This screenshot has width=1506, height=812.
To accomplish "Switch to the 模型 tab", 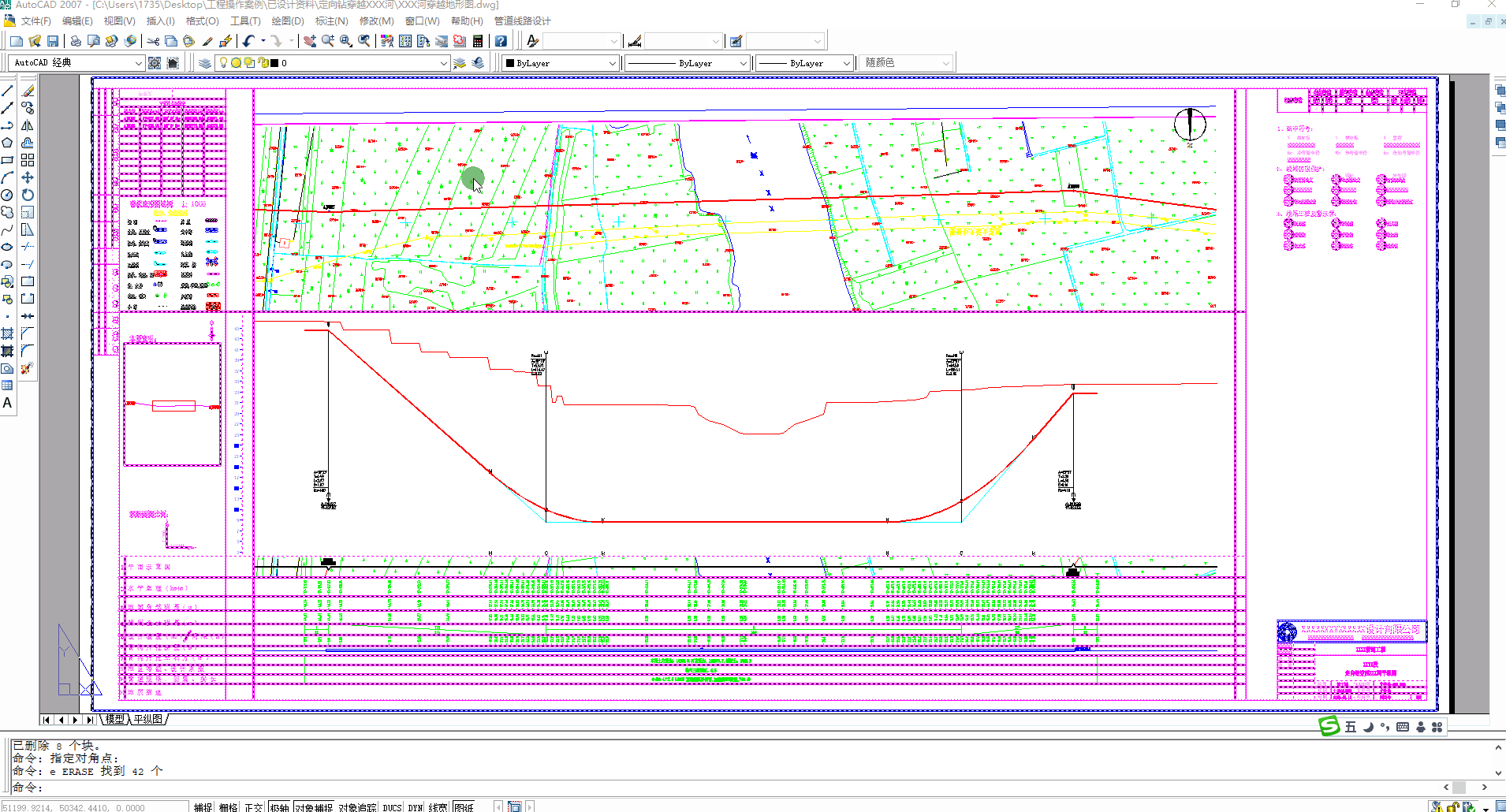I will [115, 719].
